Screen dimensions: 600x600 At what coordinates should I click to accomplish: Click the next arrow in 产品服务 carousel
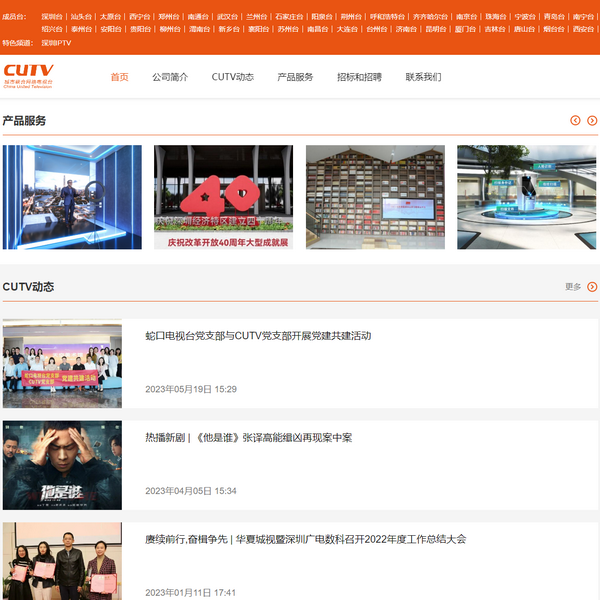click(592, 121)
